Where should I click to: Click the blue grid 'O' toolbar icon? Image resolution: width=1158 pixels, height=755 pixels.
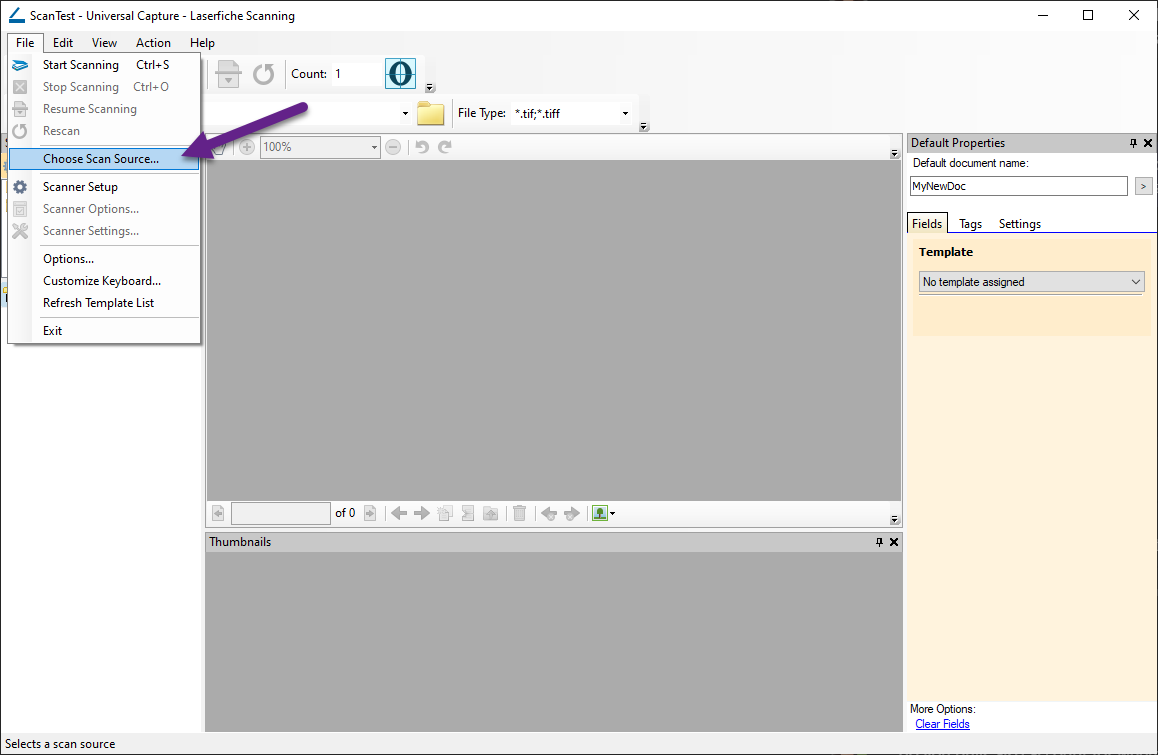tap(400, 74)
